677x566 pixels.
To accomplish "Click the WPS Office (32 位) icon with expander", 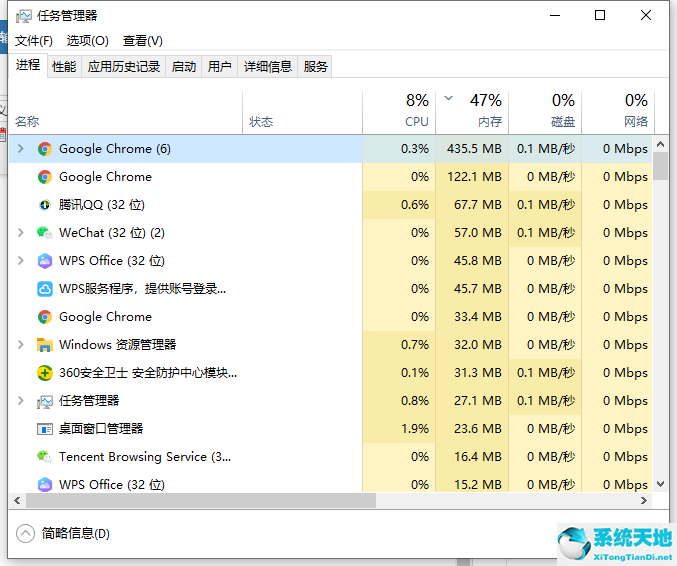I will (x=44, y=261).
